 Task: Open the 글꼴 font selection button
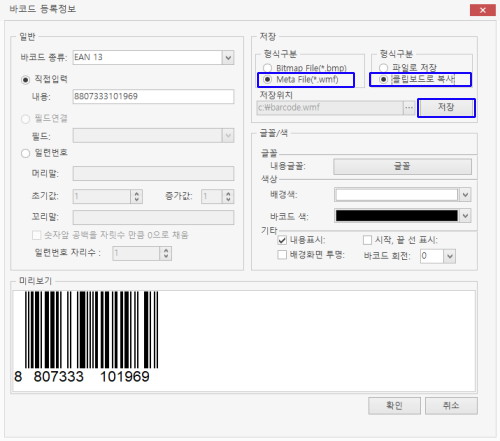coord(402,166)
